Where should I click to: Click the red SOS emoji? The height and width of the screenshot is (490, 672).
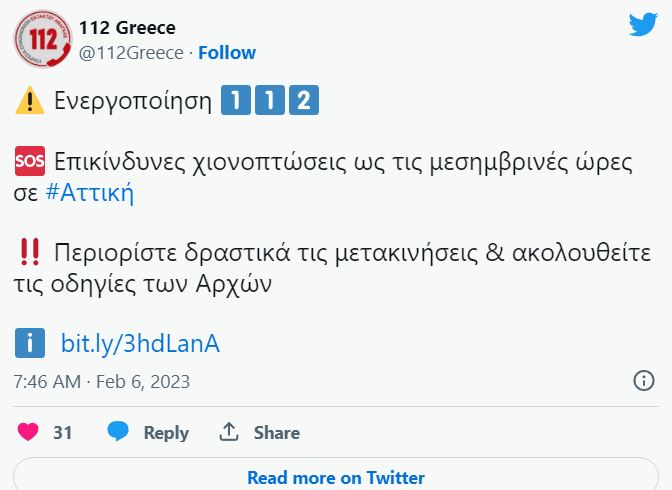30,162
